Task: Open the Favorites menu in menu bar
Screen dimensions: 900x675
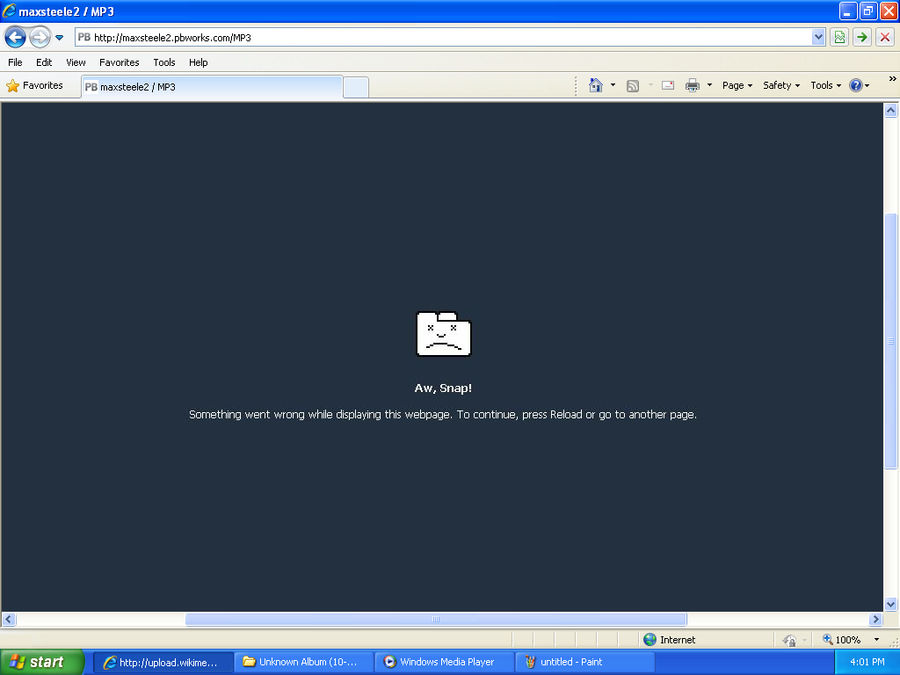Action: point(119,63)
